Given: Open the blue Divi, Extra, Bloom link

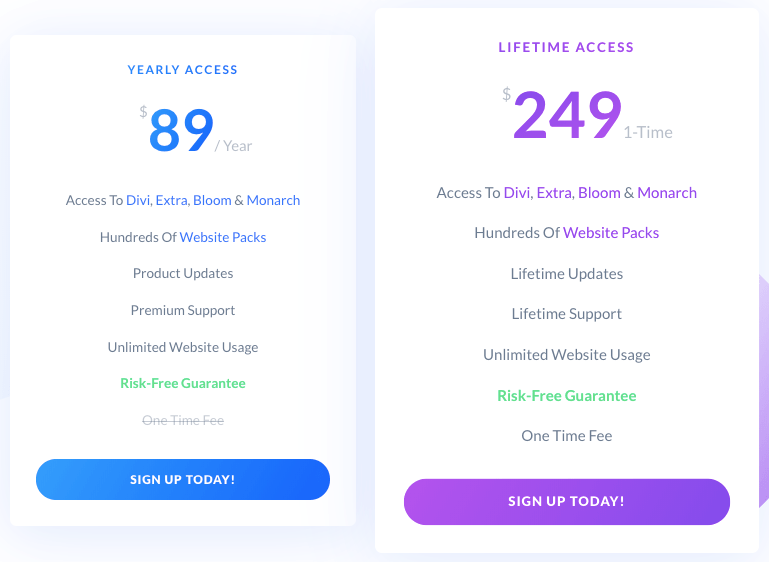Looking at the screenshot, I should [178, 200].
